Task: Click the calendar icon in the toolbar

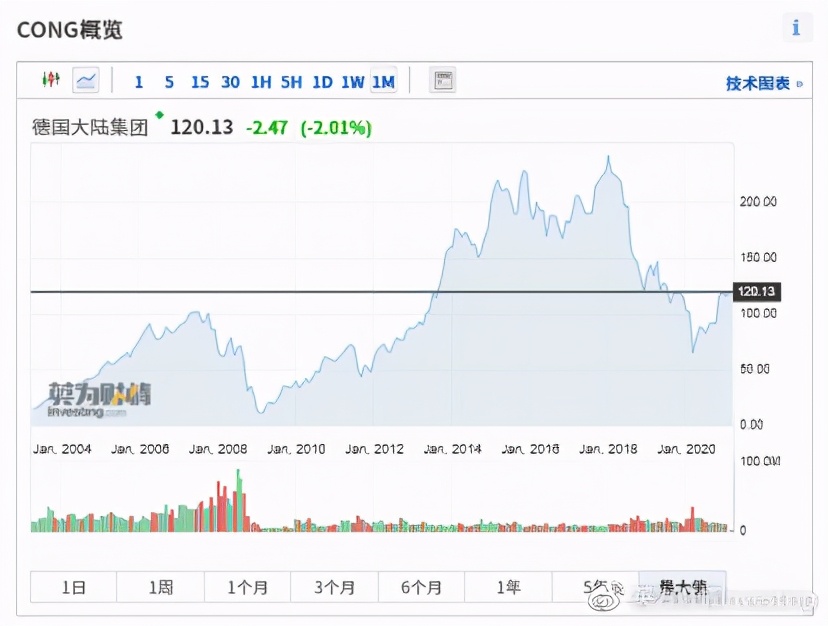Action: pyautogui.click(x=443, y=81)
